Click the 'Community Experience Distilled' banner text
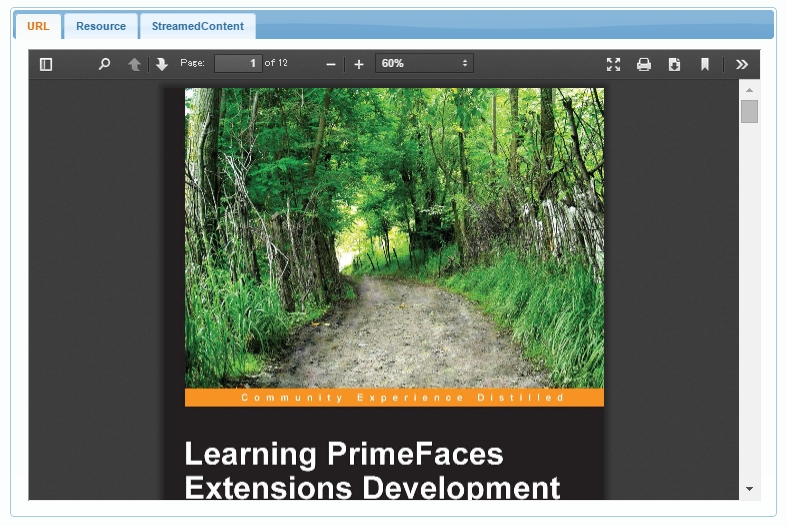The width and height of the screenshot is (787, 526). [x=403, y=398]
